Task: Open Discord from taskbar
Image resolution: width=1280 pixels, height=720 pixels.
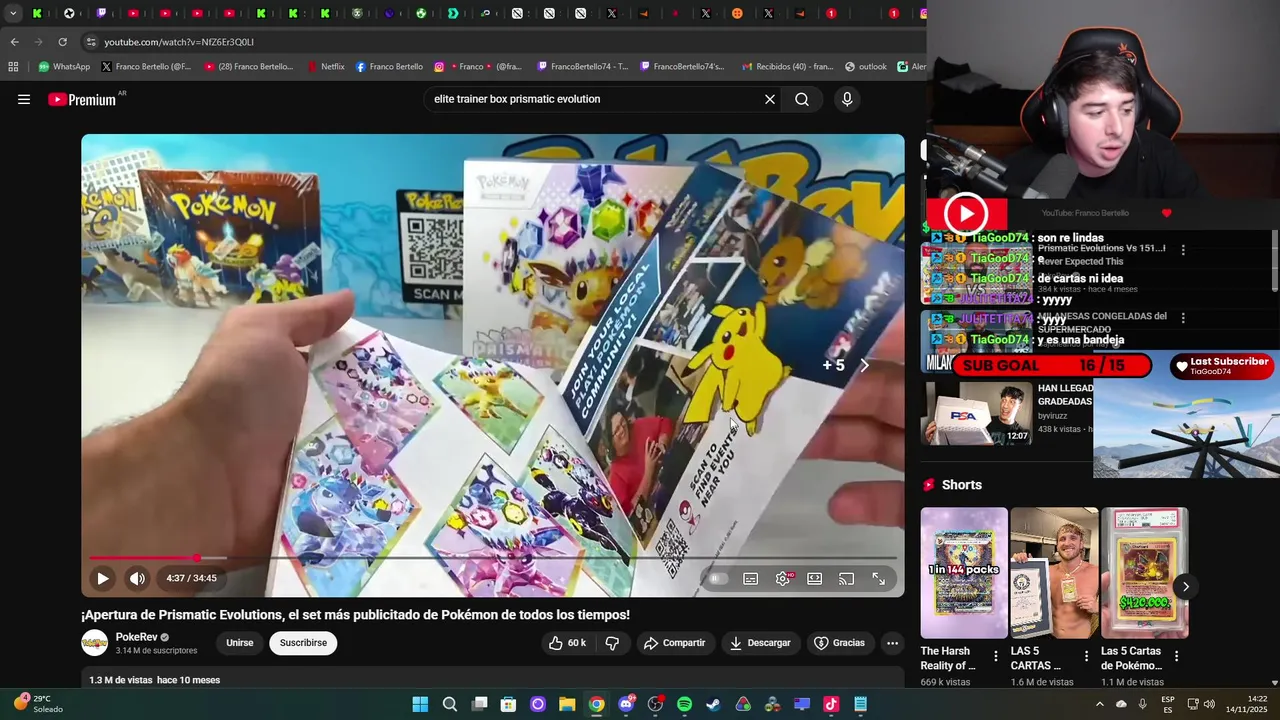Action: click(626, 704)
